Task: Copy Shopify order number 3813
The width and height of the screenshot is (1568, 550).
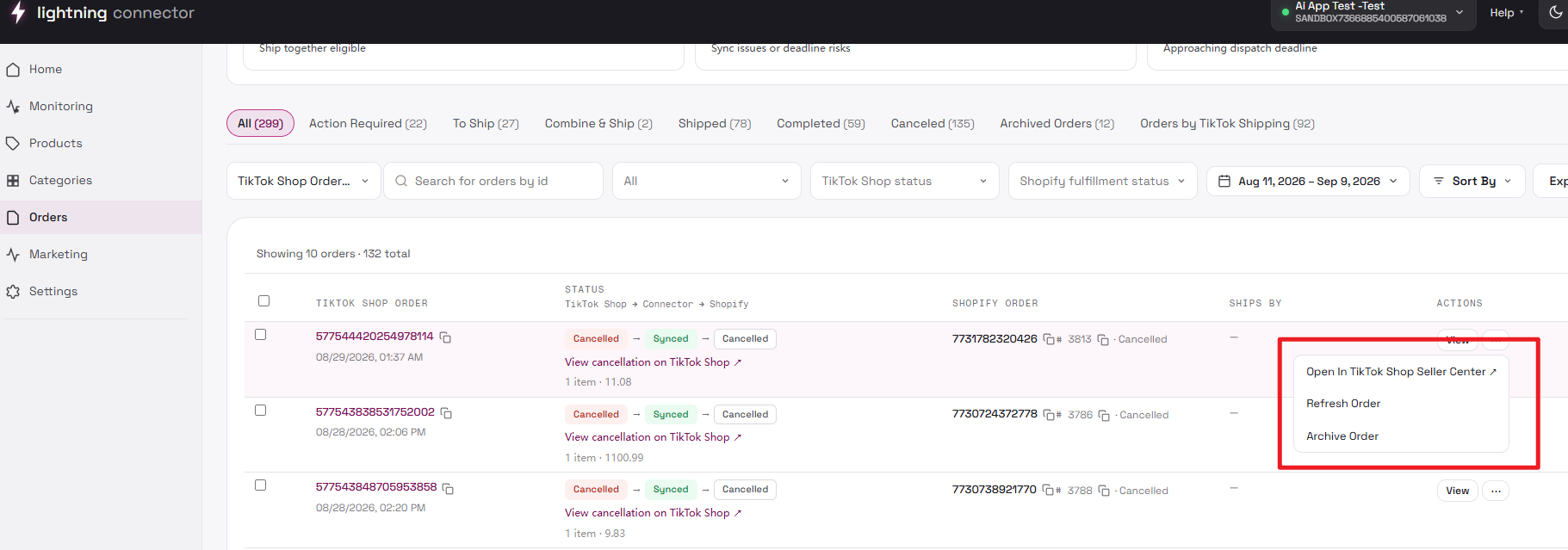Action: tap(1103, 340)
